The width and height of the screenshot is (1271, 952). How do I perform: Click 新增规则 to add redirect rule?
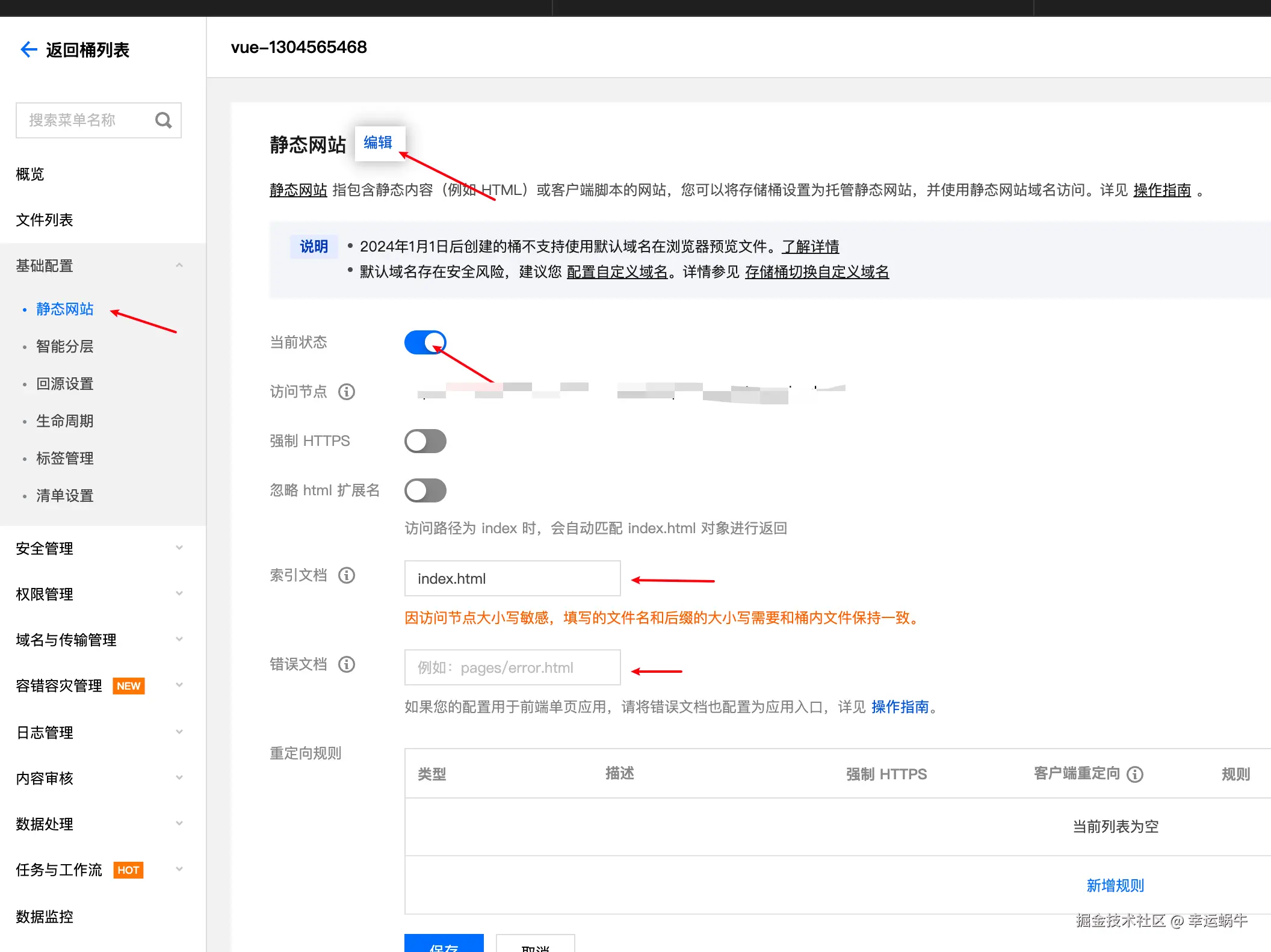coord(1115,885)
